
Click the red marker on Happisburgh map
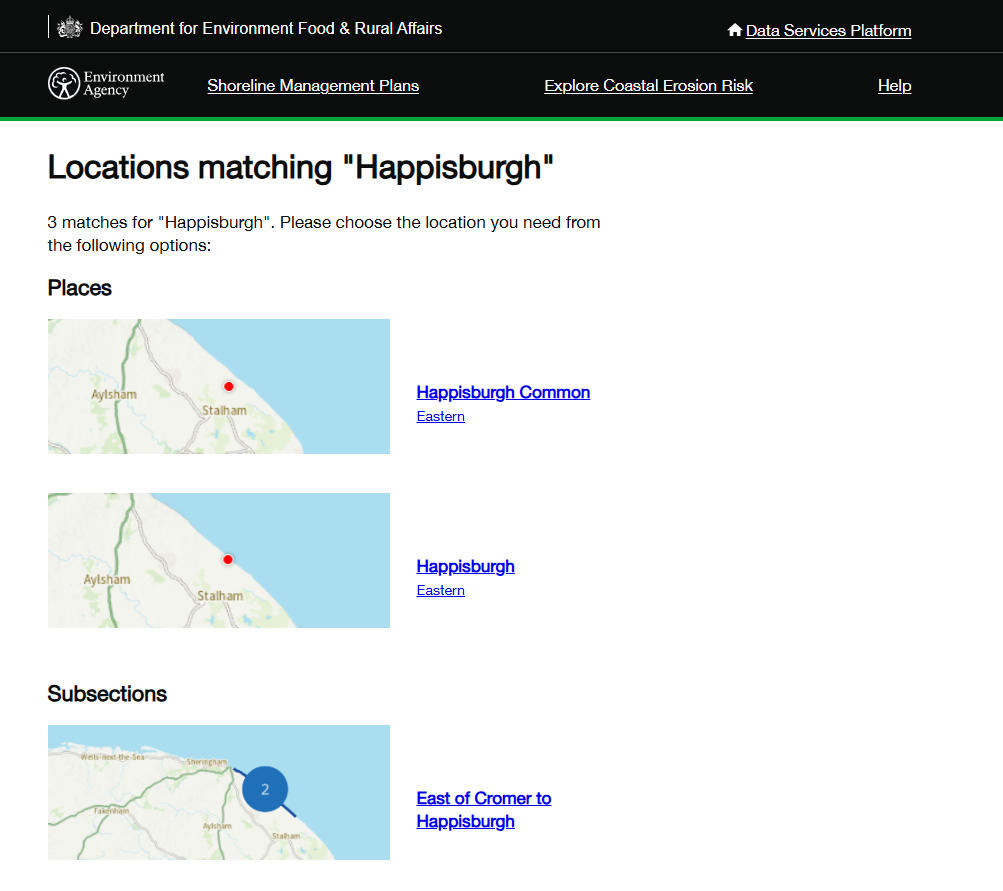228,560
